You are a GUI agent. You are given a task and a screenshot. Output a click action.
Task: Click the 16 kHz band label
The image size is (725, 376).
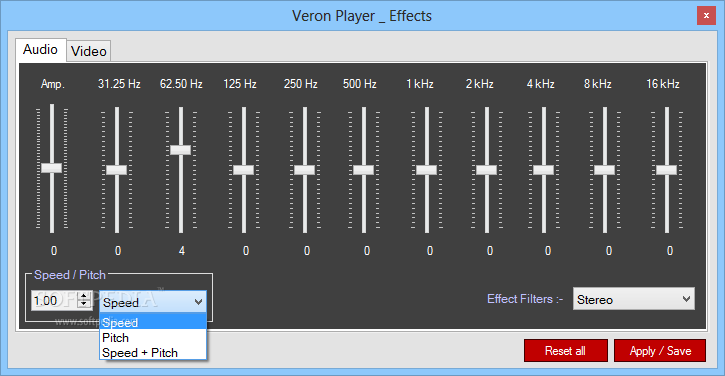click(663, 84)
